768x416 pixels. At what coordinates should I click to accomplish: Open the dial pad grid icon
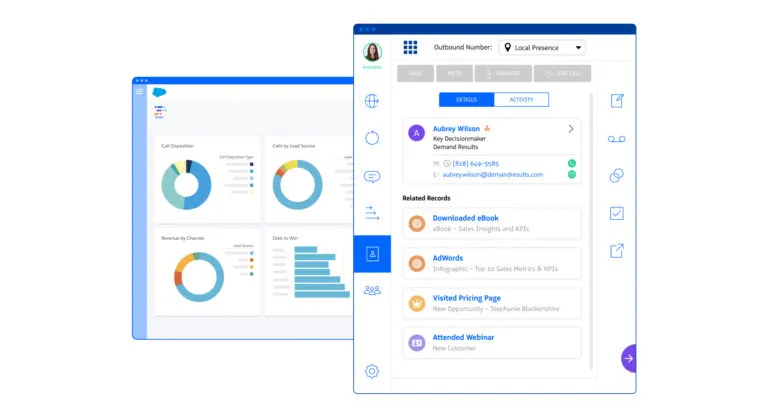(410, 48)
